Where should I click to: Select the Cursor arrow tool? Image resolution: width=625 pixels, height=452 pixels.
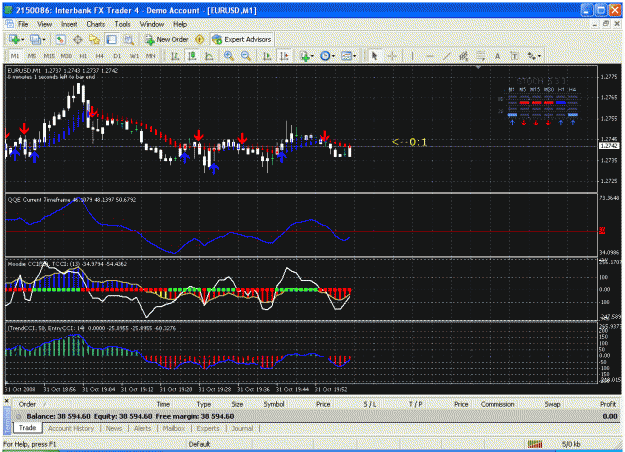pyautogui.click(x=374, y=56)
